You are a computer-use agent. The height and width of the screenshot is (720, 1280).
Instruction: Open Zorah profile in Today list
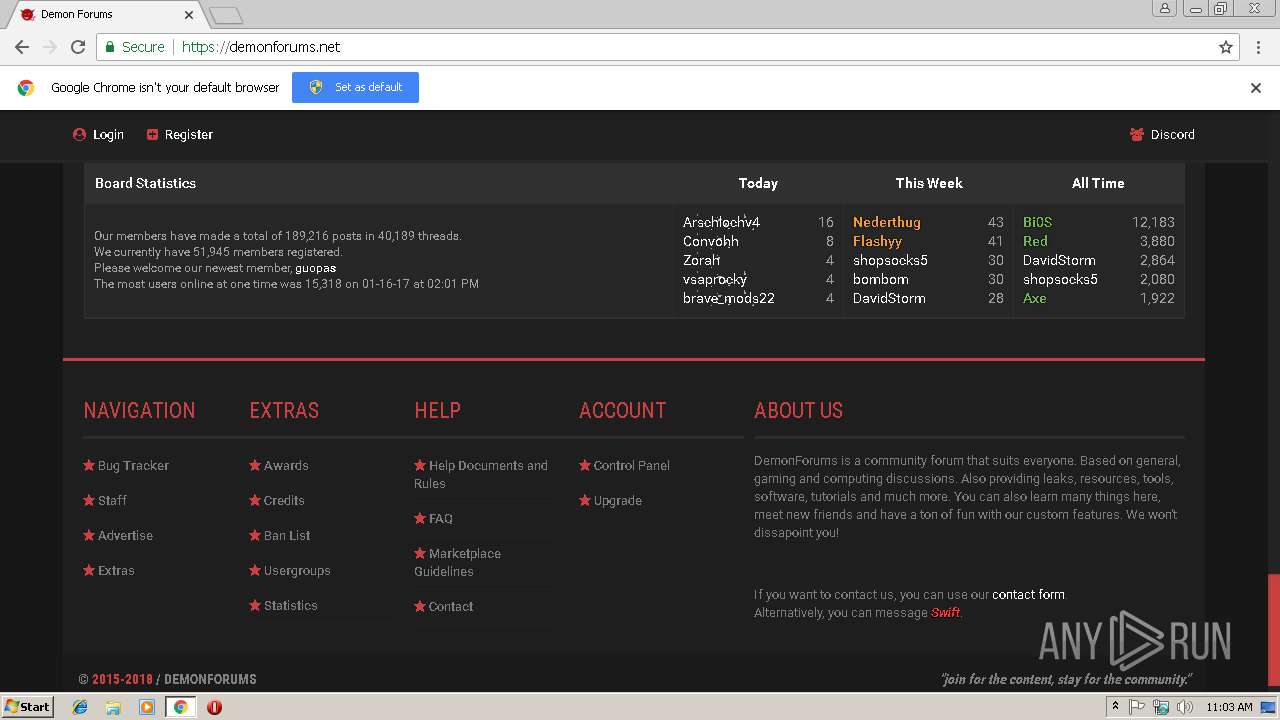pos(702,260)
